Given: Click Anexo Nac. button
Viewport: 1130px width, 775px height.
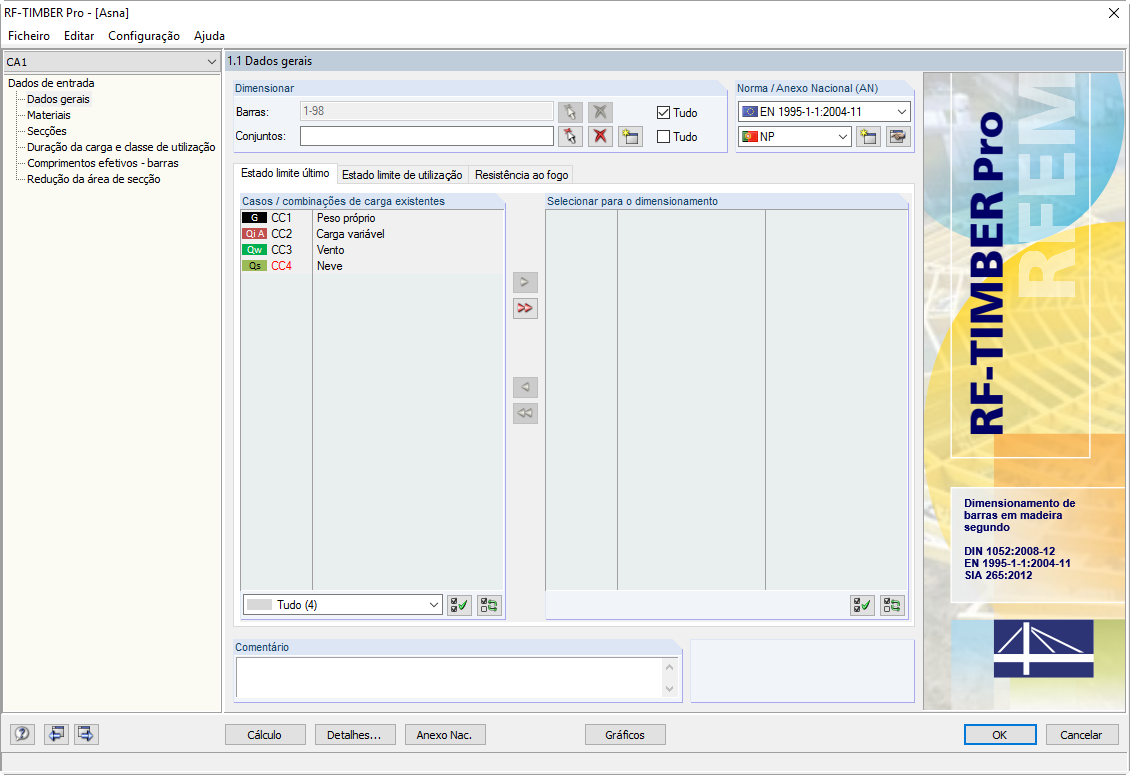Looking at the screenshot, I should (445, 735).
